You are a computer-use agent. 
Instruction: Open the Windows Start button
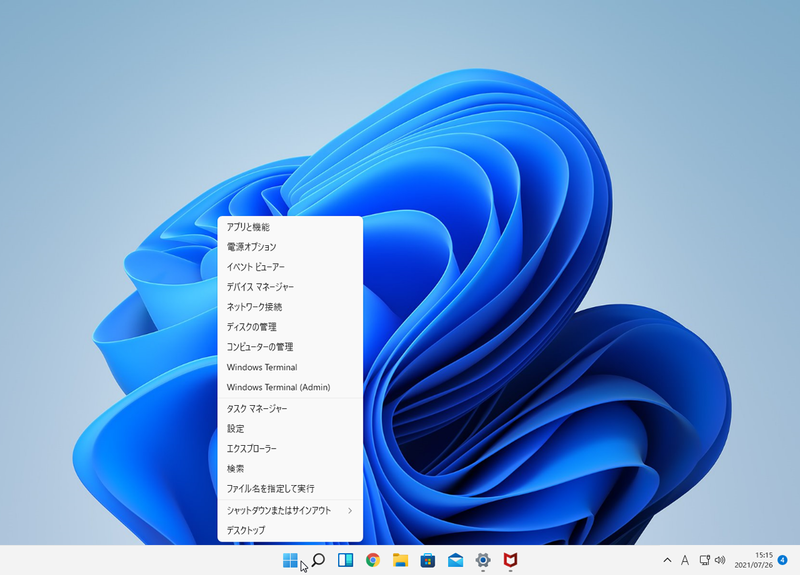pyautogui.click(x=290, y=560)
